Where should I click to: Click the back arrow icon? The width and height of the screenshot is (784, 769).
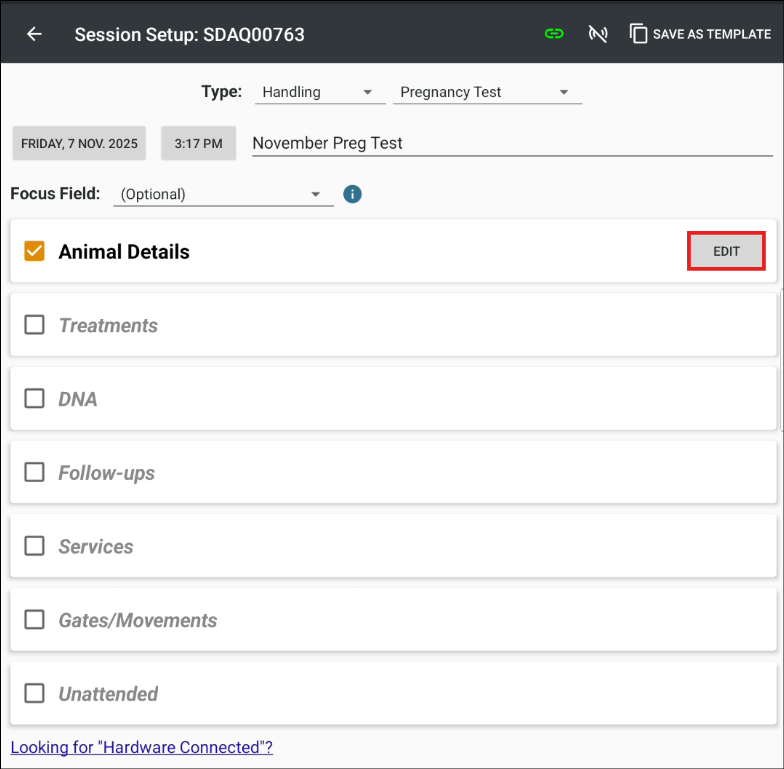[x=34, y=34]
